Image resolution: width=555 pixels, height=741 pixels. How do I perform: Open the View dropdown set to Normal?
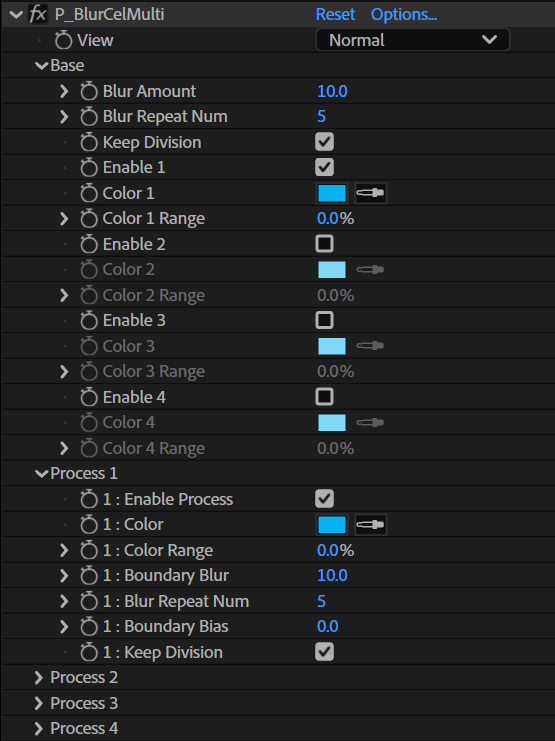(413, 40)
